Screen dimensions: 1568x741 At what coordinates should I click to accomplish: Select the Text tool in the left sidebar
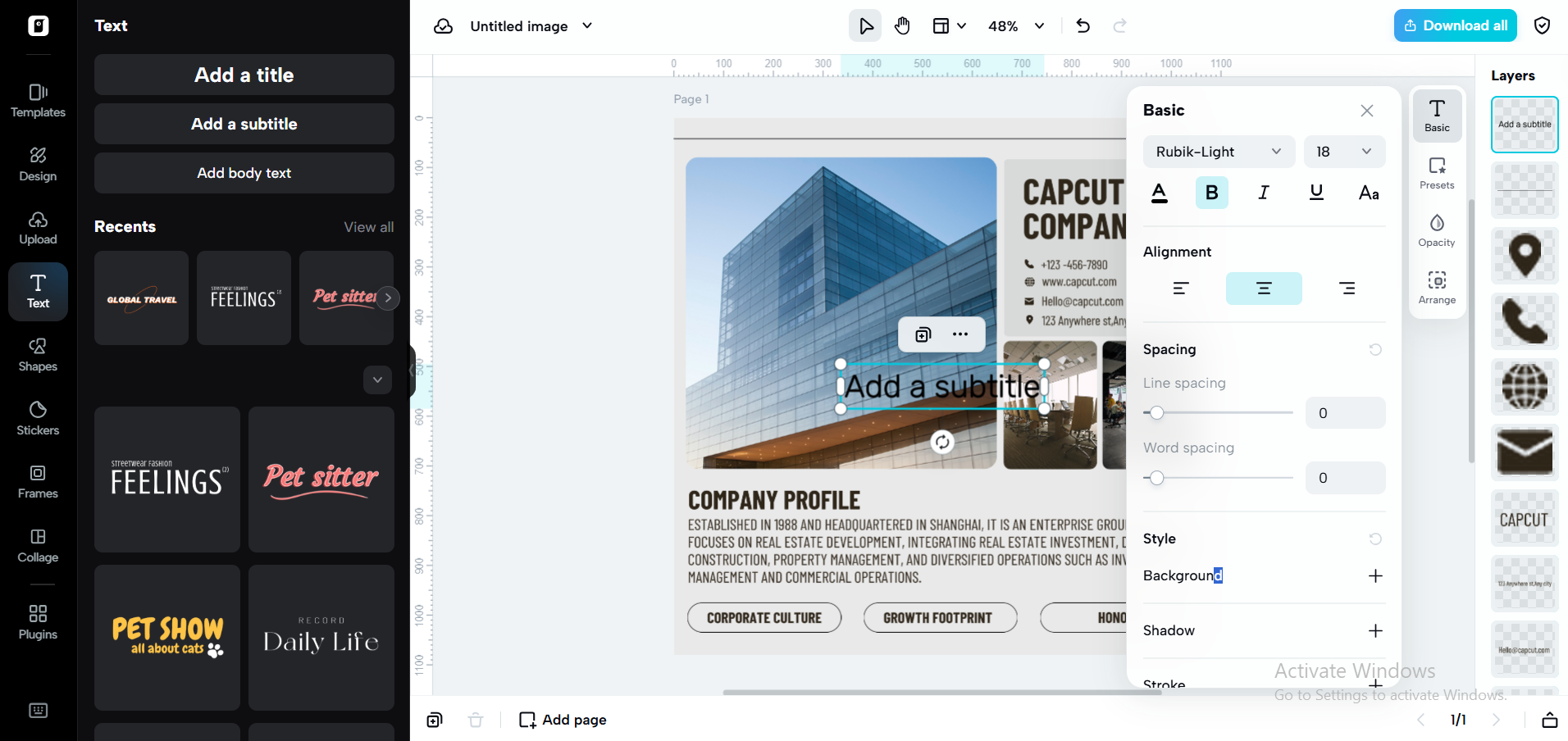38,292
